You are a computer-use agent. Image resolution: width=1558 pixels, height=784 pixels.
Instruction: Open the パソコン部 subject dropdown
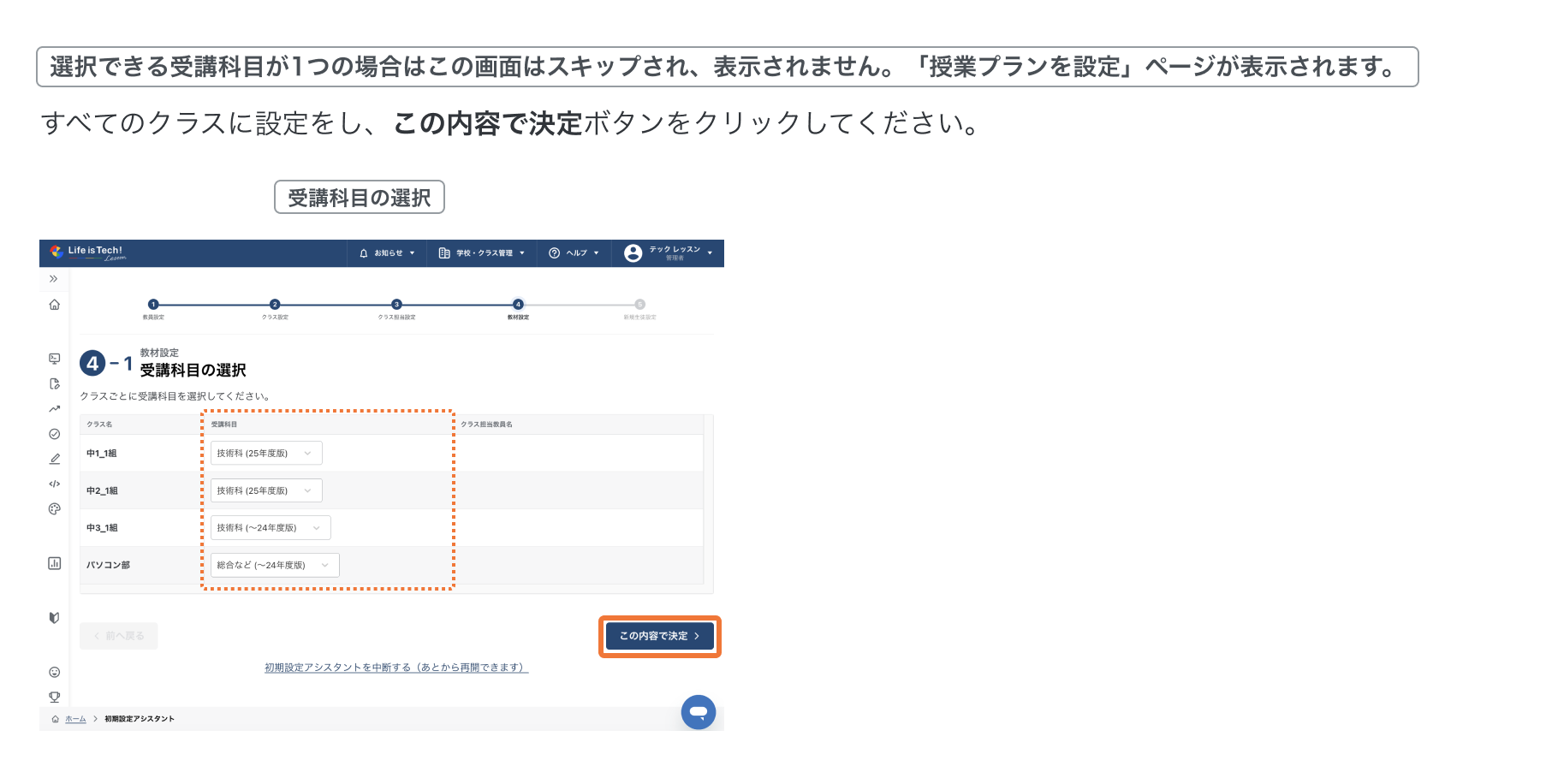click(275, 565)
